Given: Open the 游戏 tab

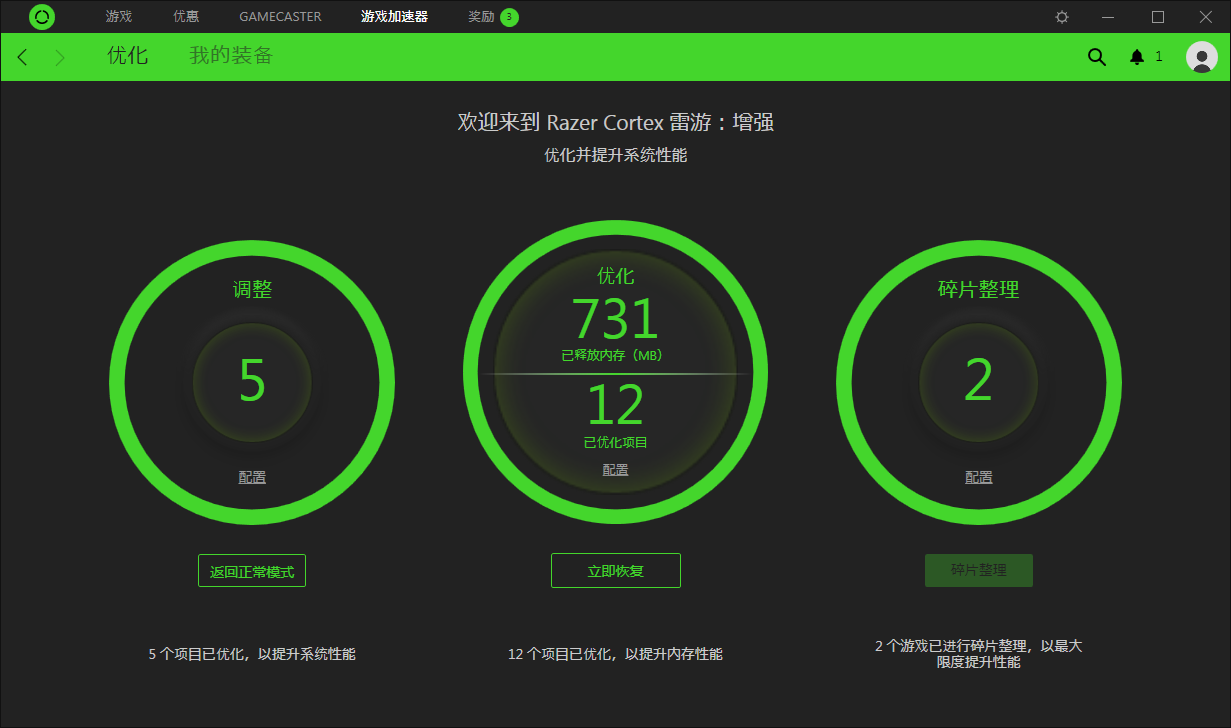Looking at the screenshot, I should point(119,17).
